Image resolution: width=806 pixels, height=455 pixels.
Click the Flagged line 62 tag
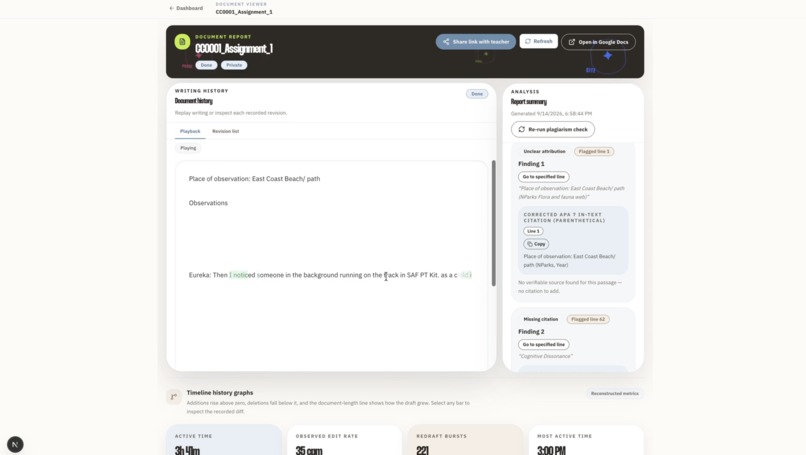[588, 319]
